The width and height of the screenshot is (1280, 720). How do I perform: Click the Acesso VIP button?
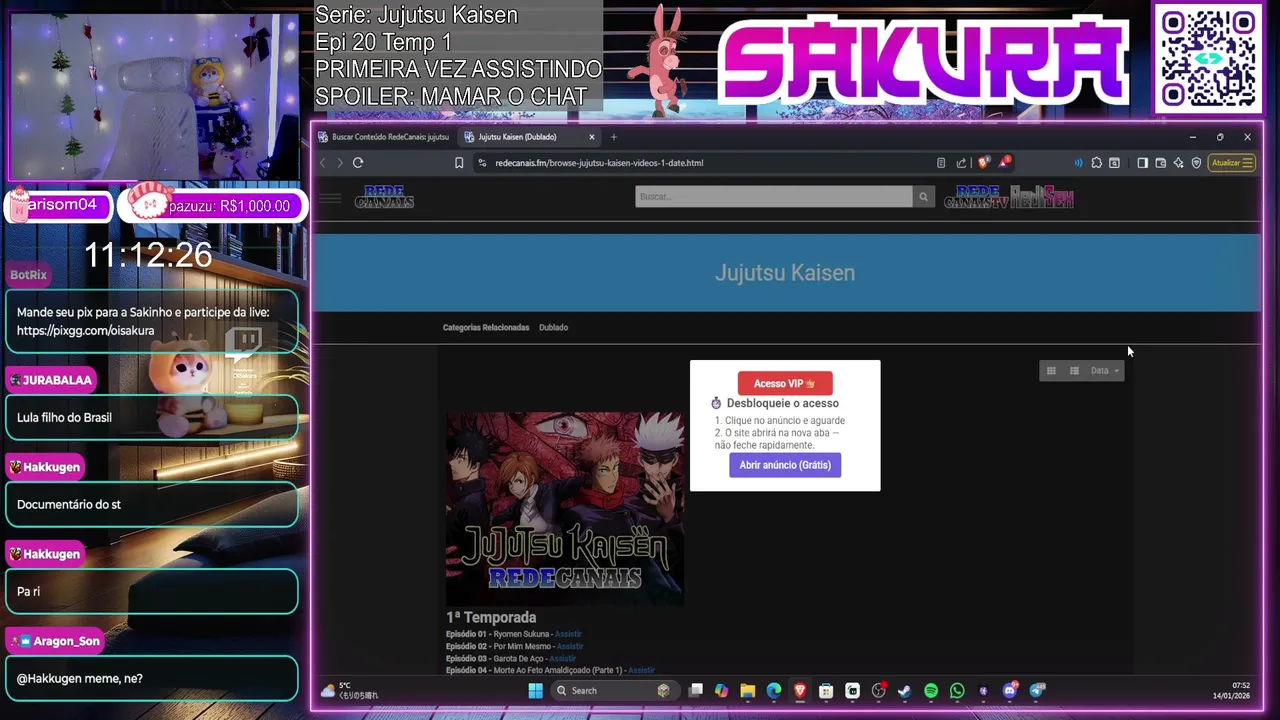(x=785, y=384)
